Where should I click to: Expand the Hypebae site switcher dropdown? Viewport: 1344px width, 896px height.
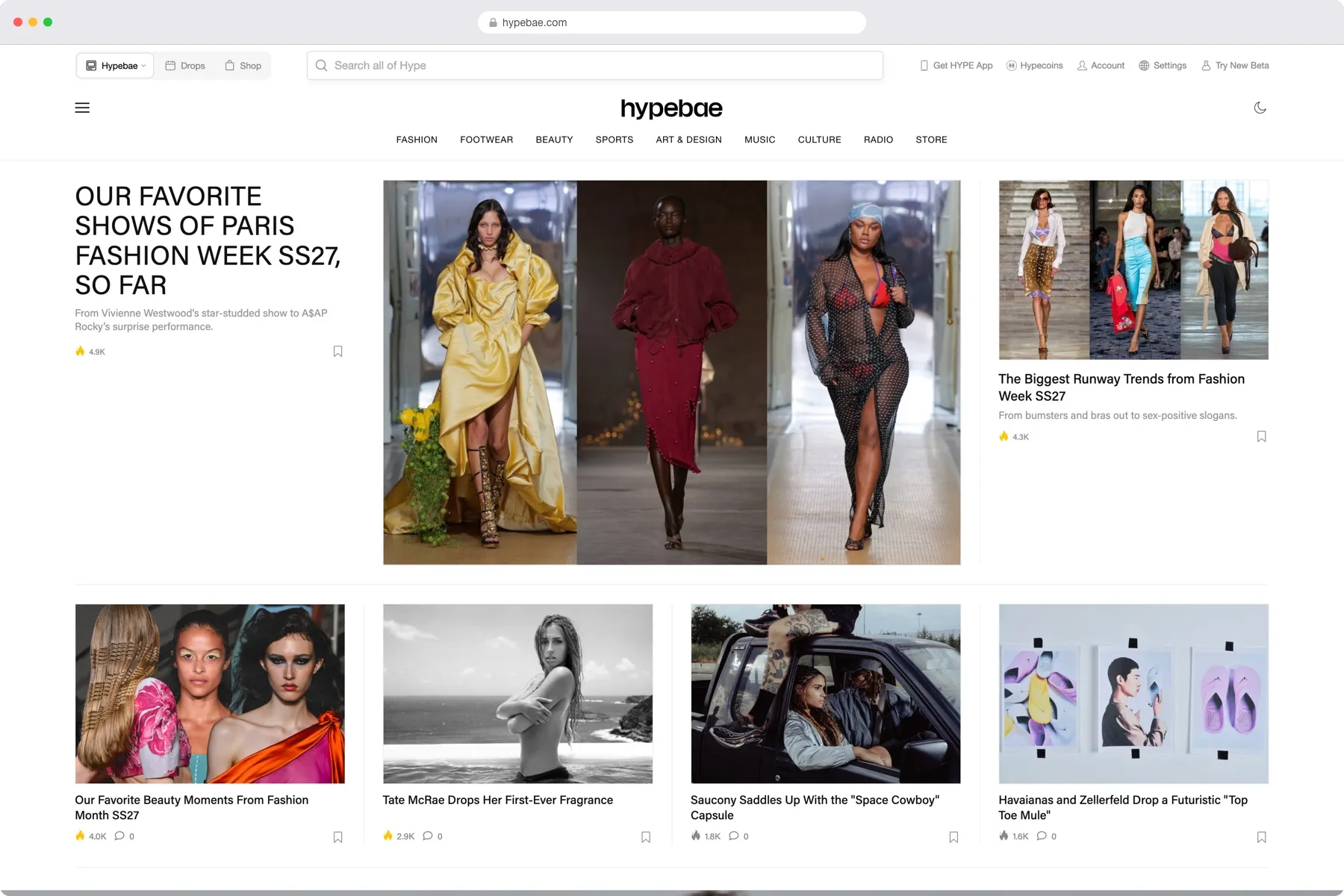pos(115,66)
